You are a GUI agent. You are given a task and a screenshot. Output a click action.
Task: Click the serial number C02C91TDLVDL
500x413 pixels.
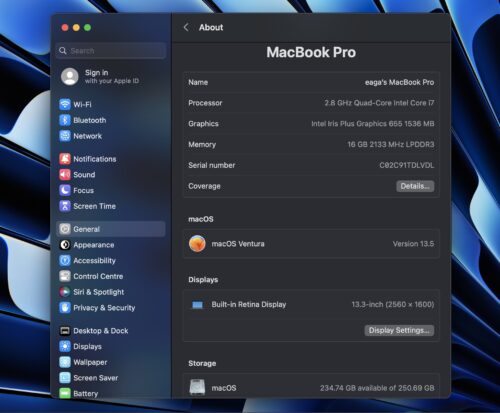(407, 165)
